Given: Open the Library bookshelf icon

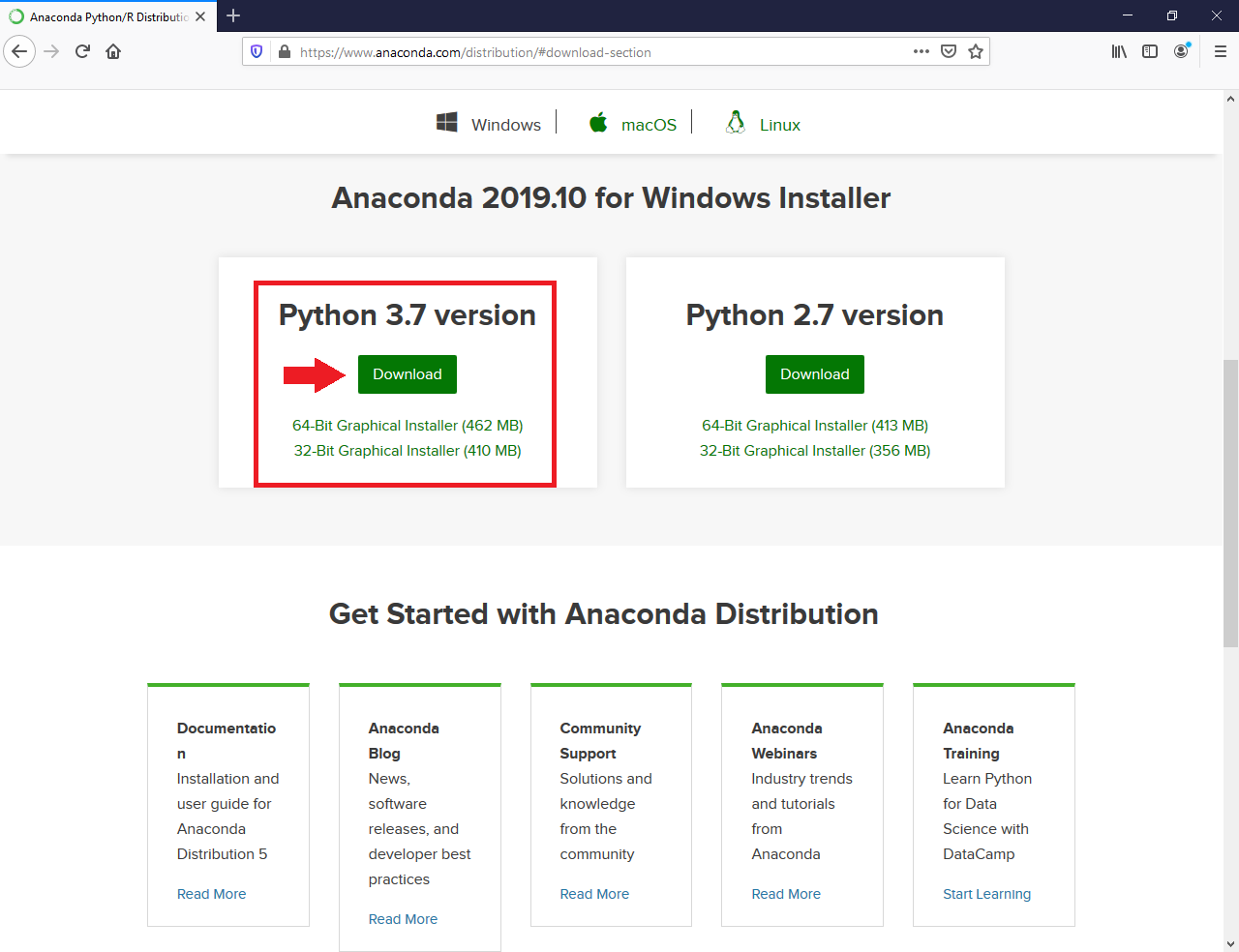Looking at the screenshot, I should coord(1119,51).
